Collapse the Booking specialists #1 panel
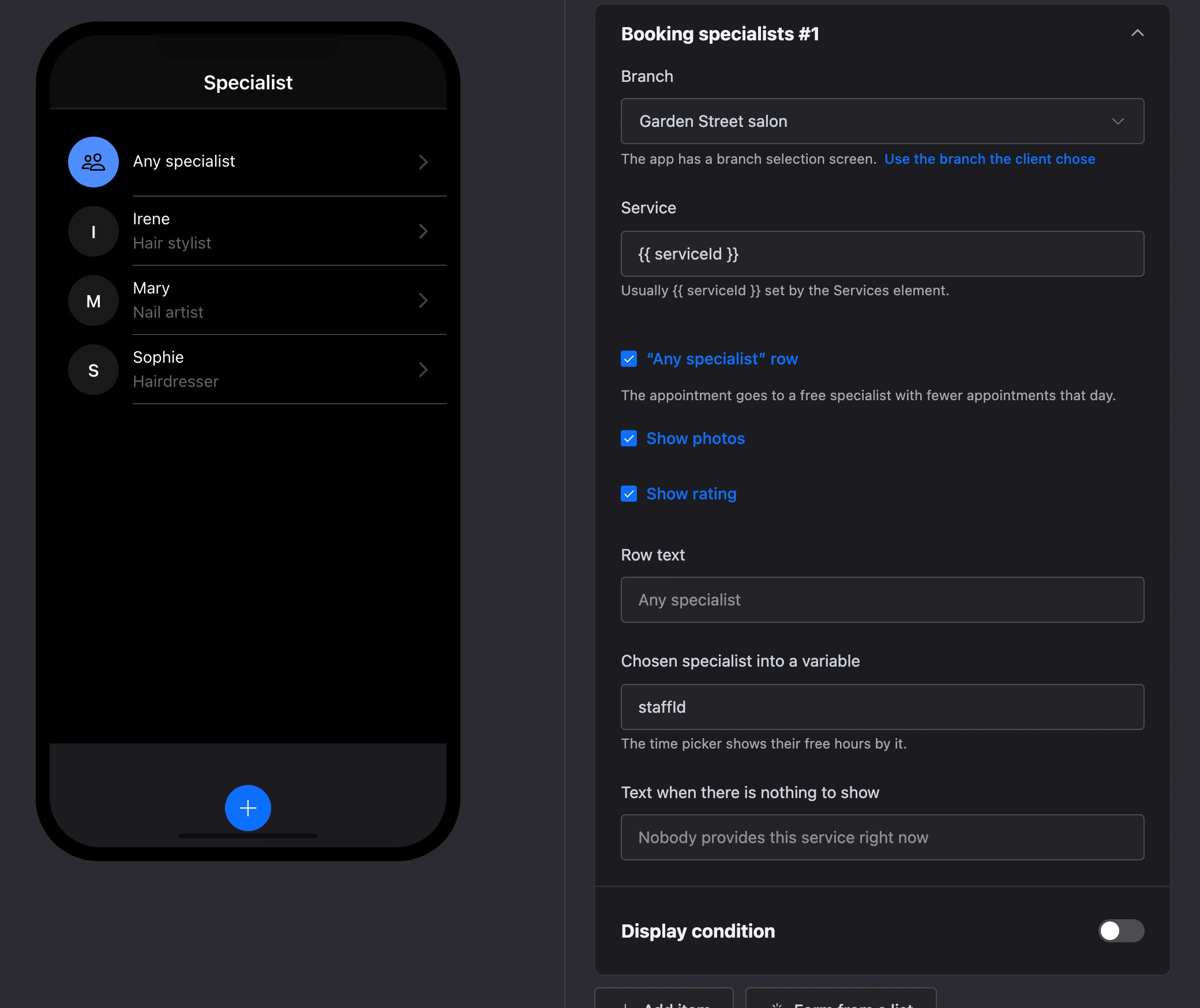The height and width of the screenshot is (1008, 1200). (x=1137, y=33)
